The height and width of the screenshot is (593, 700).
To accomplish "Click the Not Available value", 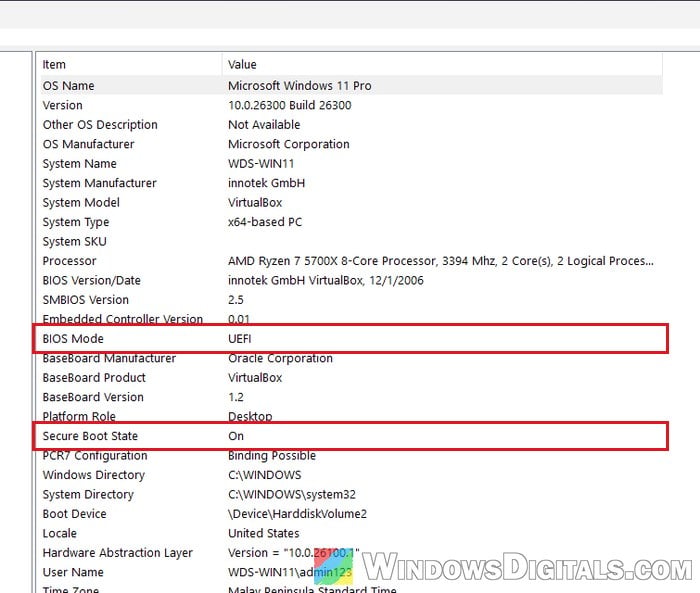I will (x=264, y=125).
